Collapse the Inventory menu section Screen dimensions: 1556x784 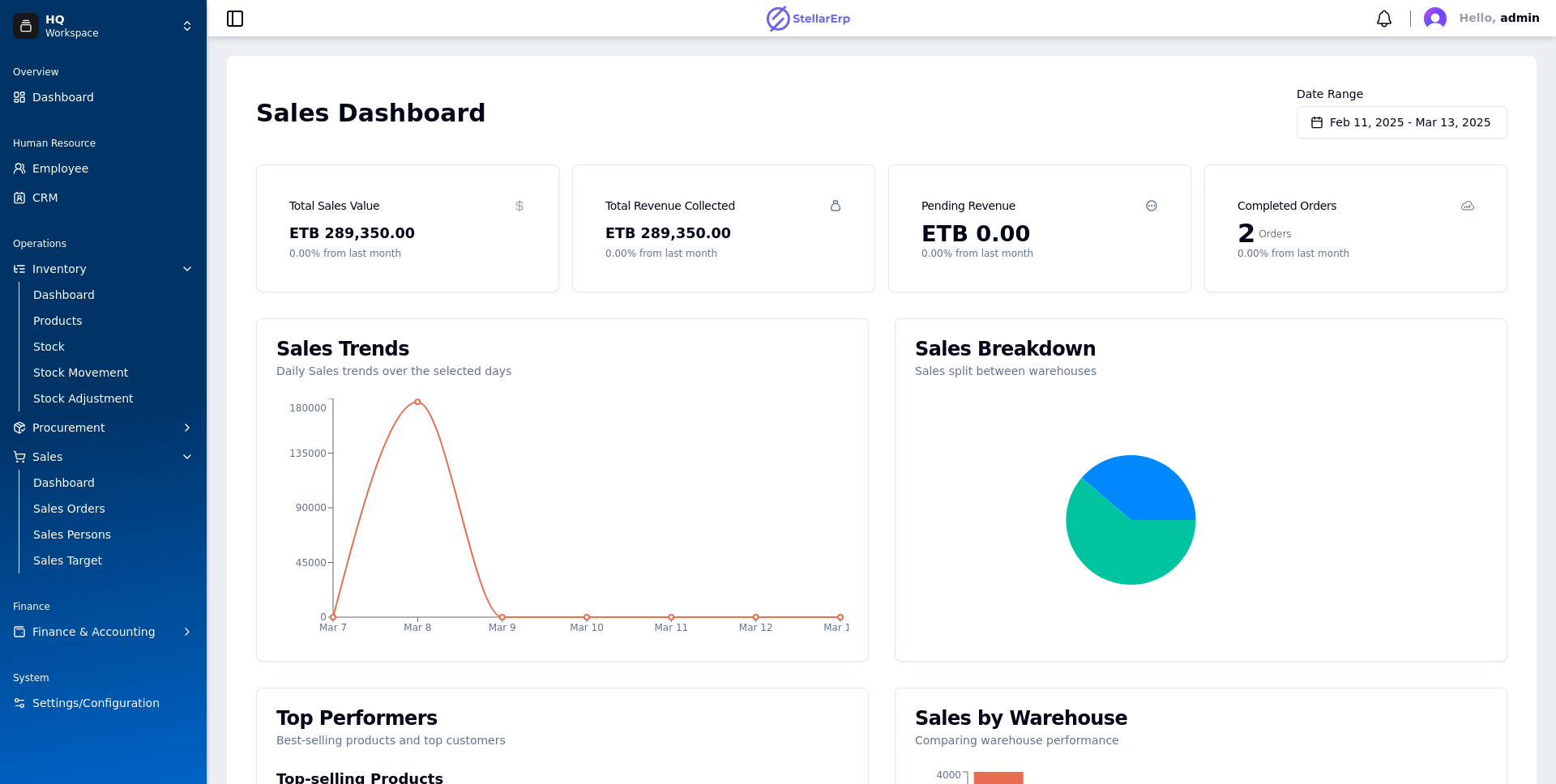(x=186, y=269)
